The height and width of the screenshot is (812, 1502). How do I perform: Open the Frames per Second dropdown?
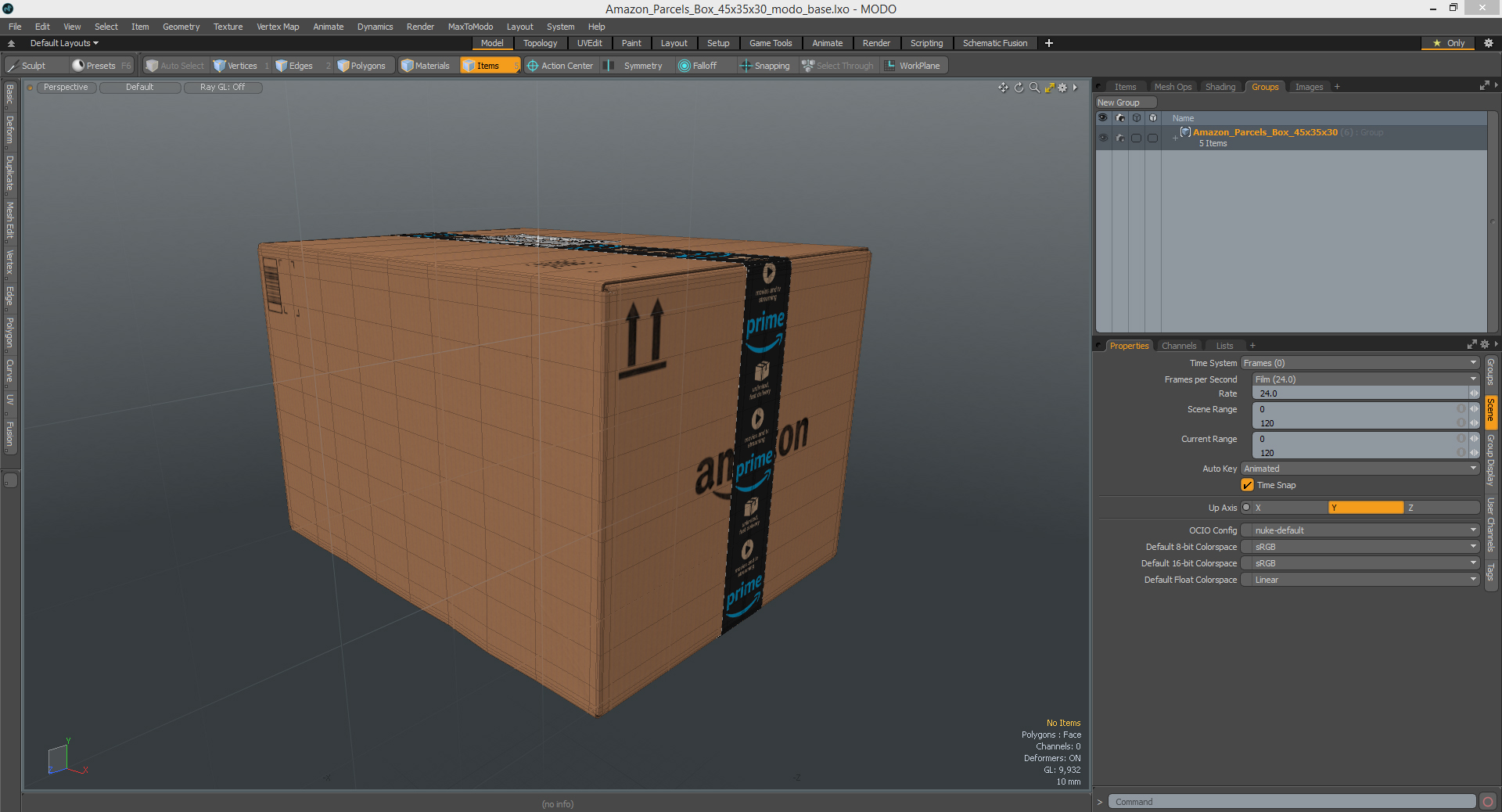[x=1365, y=379]
